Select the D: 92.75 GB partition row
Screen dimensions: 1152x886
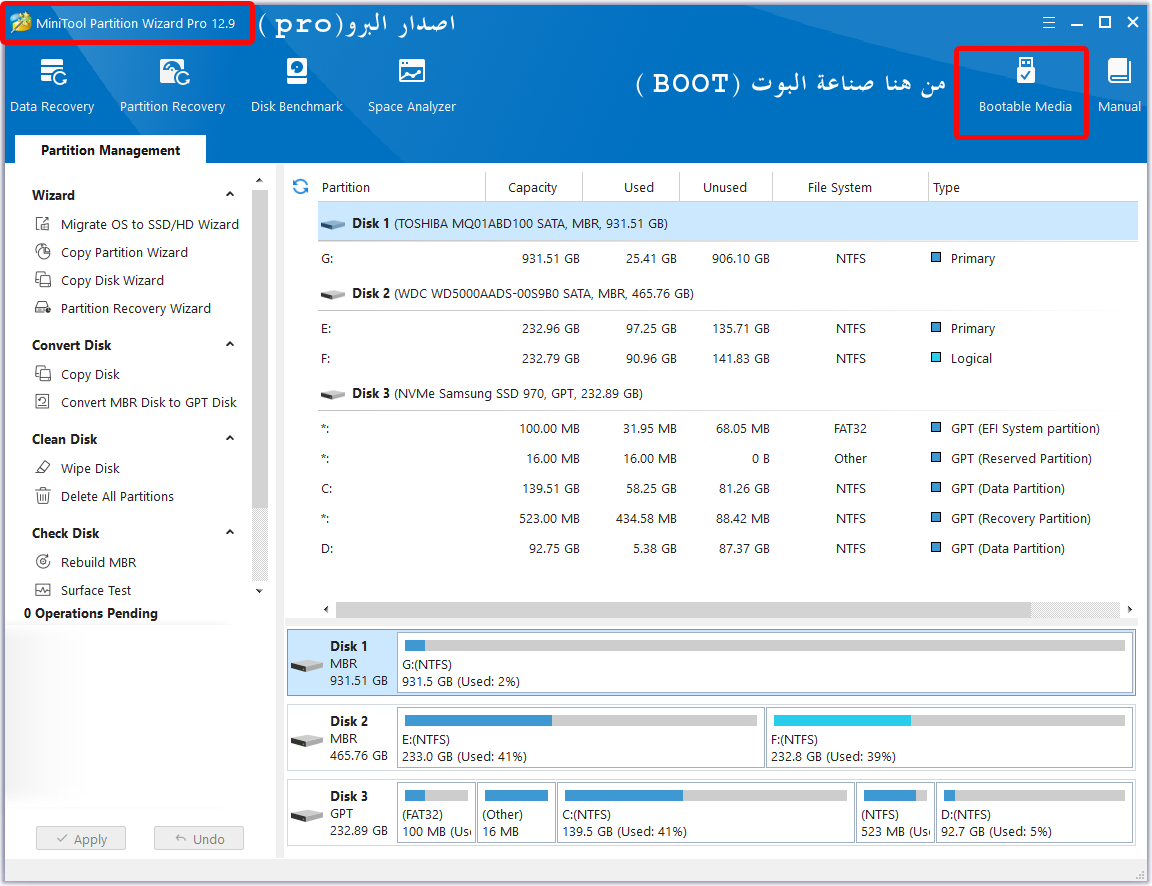728,549
